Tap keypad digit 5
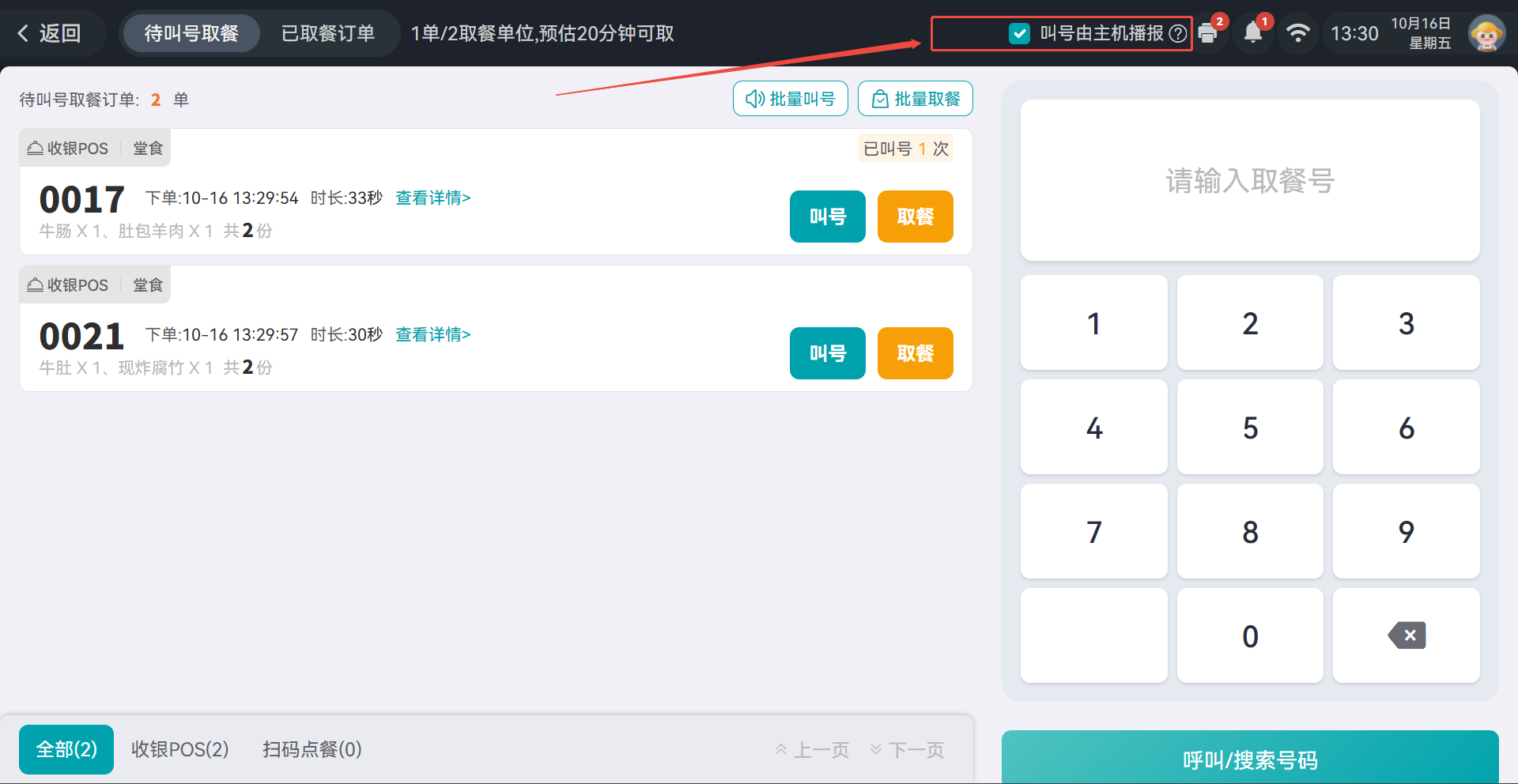1518x784 pixels. tap(1250, 427)
